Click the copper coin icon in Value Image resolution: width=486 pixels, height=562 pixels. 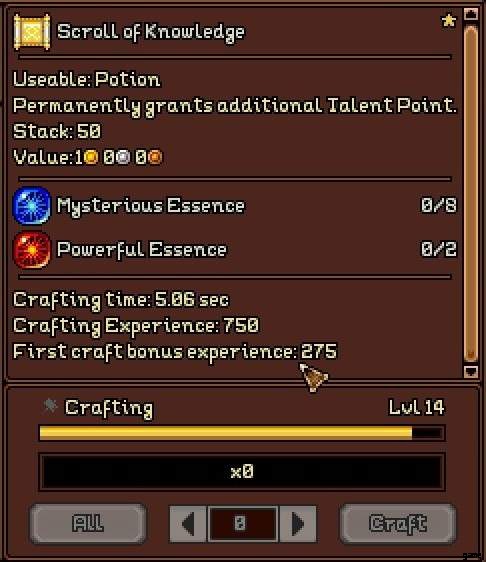[155, 157]
